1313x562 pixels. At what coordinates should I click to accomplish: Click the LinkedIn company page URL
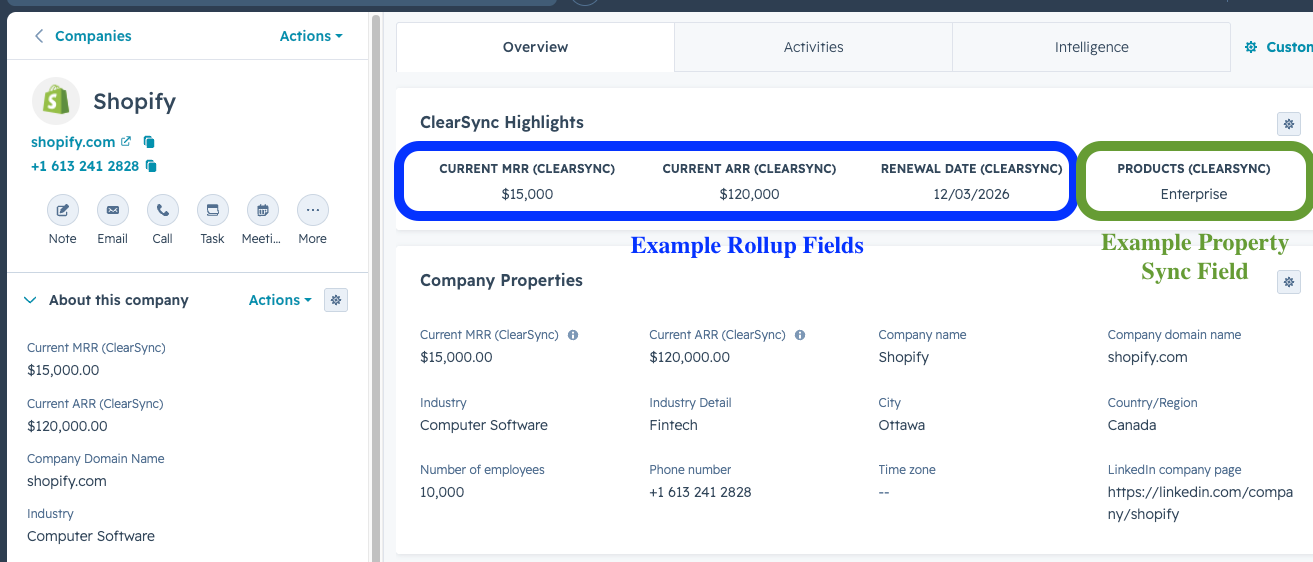1200,503
